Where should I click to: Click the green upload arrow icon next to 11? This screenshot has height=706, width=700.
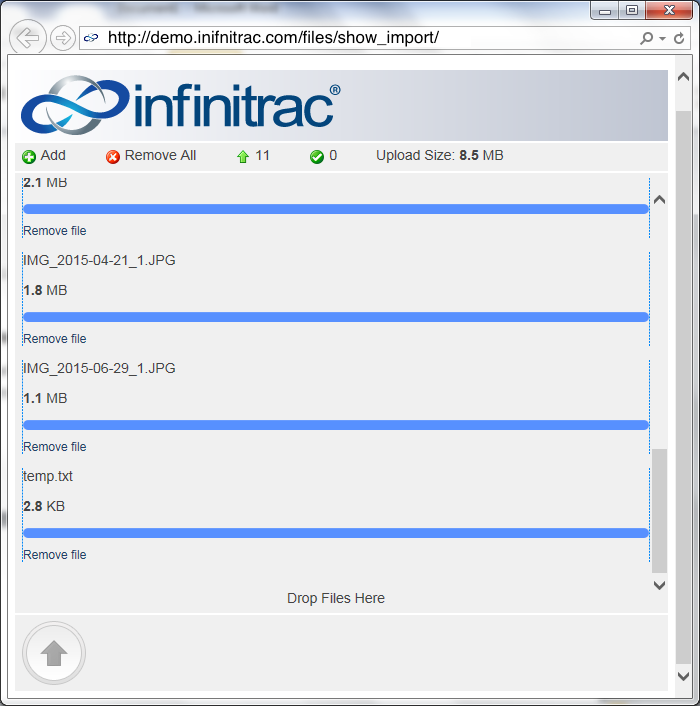click(x=243, y=157)
